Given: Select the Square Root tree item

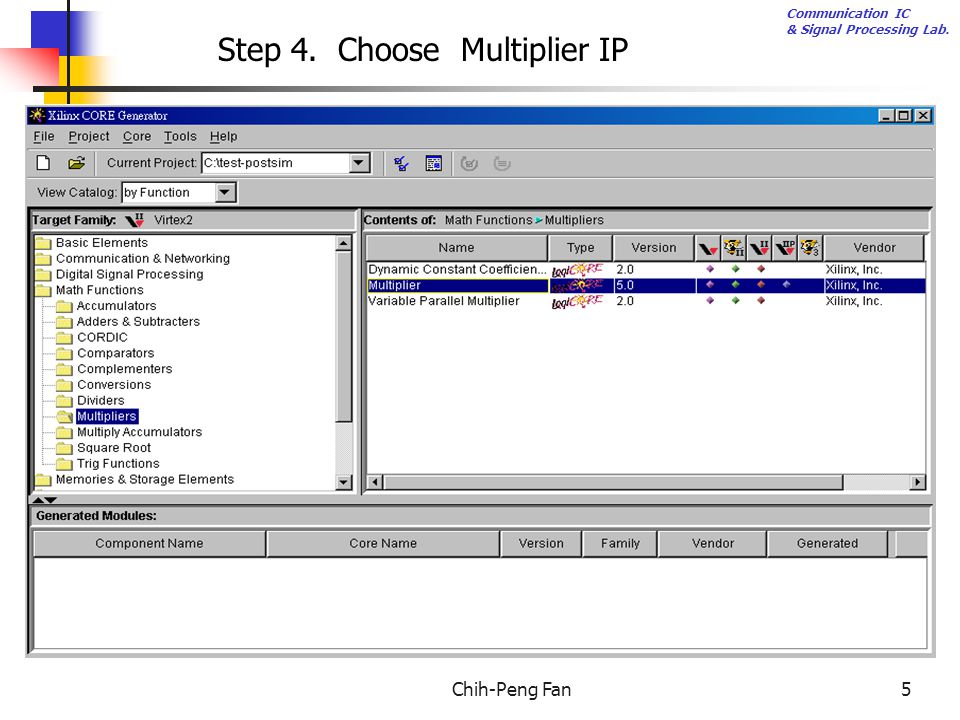Looking at the screenshot, I should click(x=114, y=448).
